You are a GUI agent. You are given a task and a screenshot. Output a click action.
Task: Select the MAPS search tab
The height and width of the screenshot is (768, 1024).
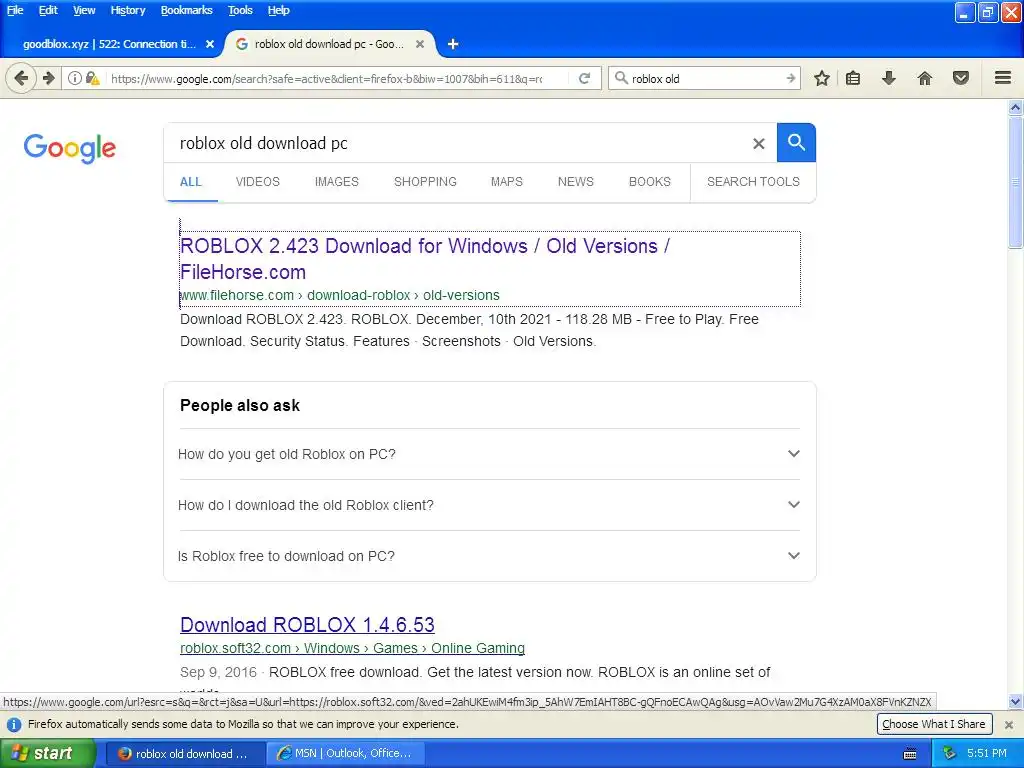point(506,182)
